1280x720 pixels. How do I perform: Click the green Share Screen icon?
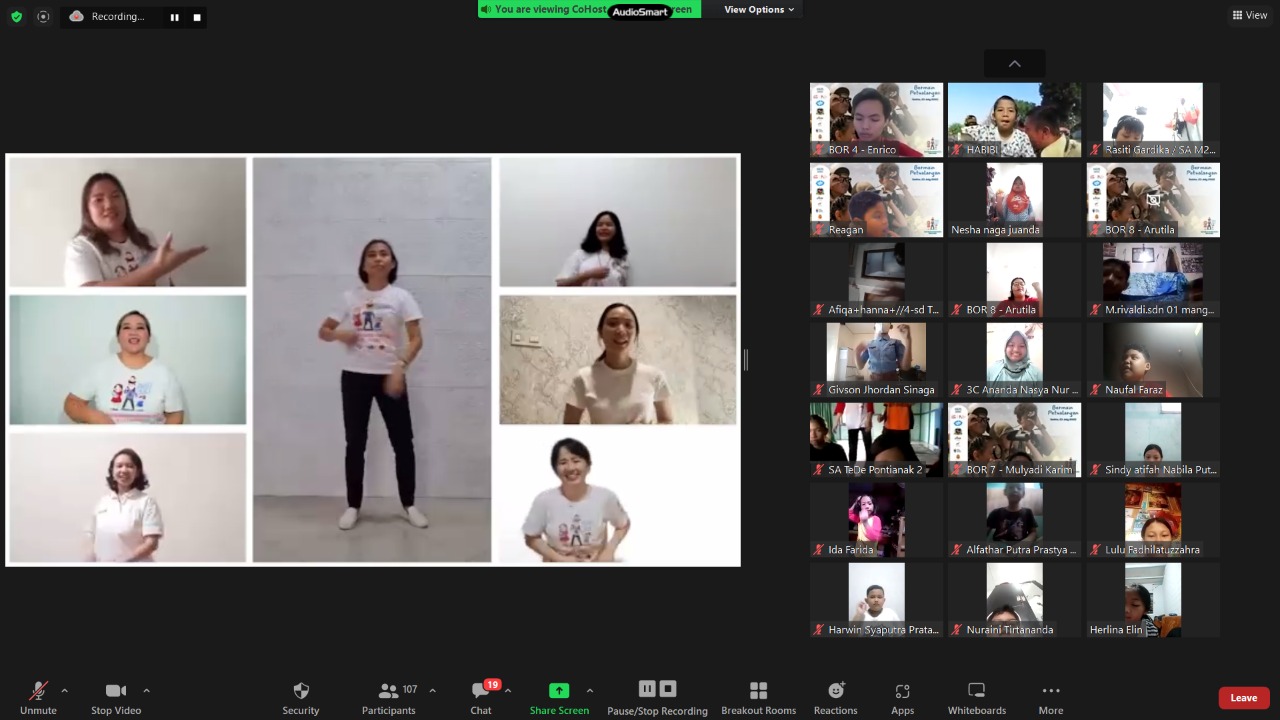[x=559, y=691]
